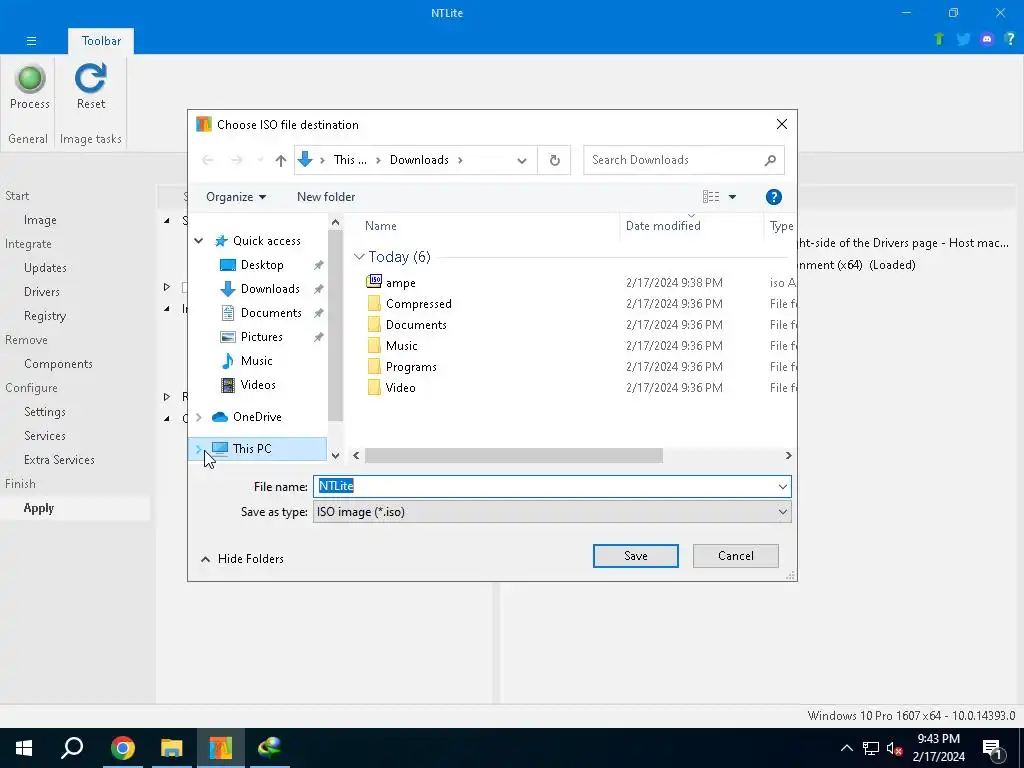
Task: Click the Process button in NTLite toolbar
Action: coord(29,88)
